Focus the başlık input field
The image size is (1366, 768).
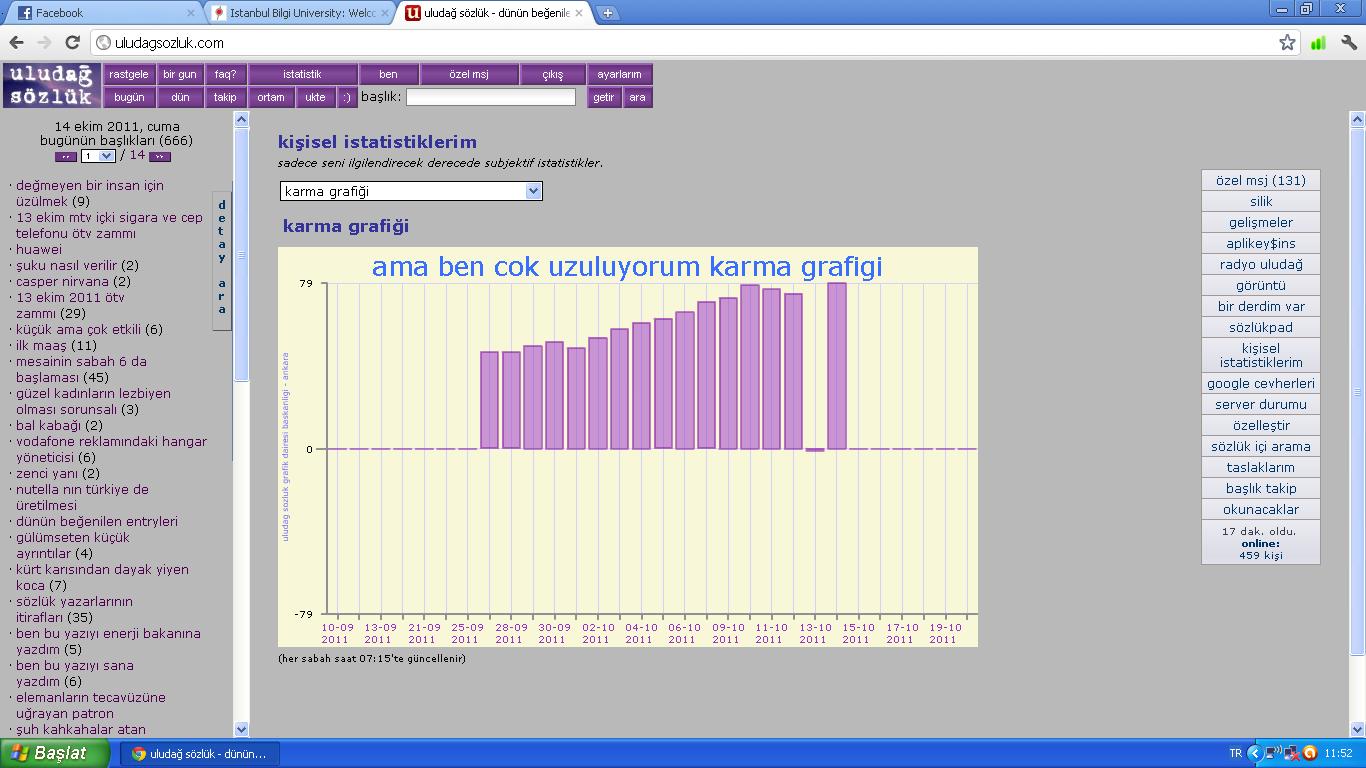pyautogui.click(x=491, y=97)
